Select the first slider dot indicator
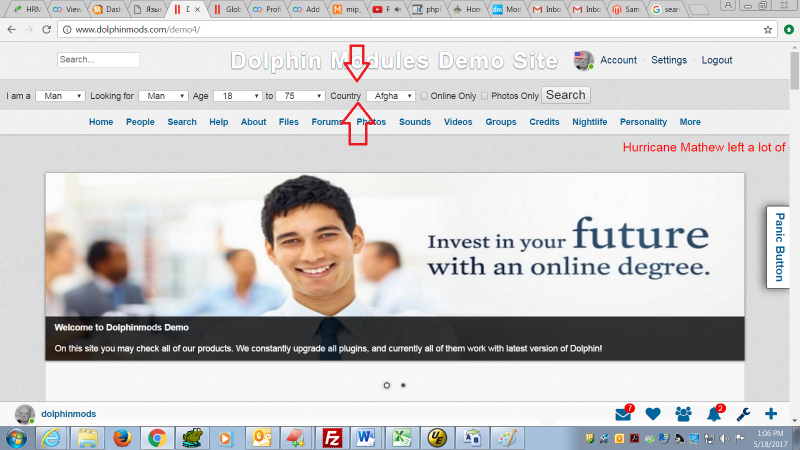This screenshot has height=450, width=800. point(387,385)
